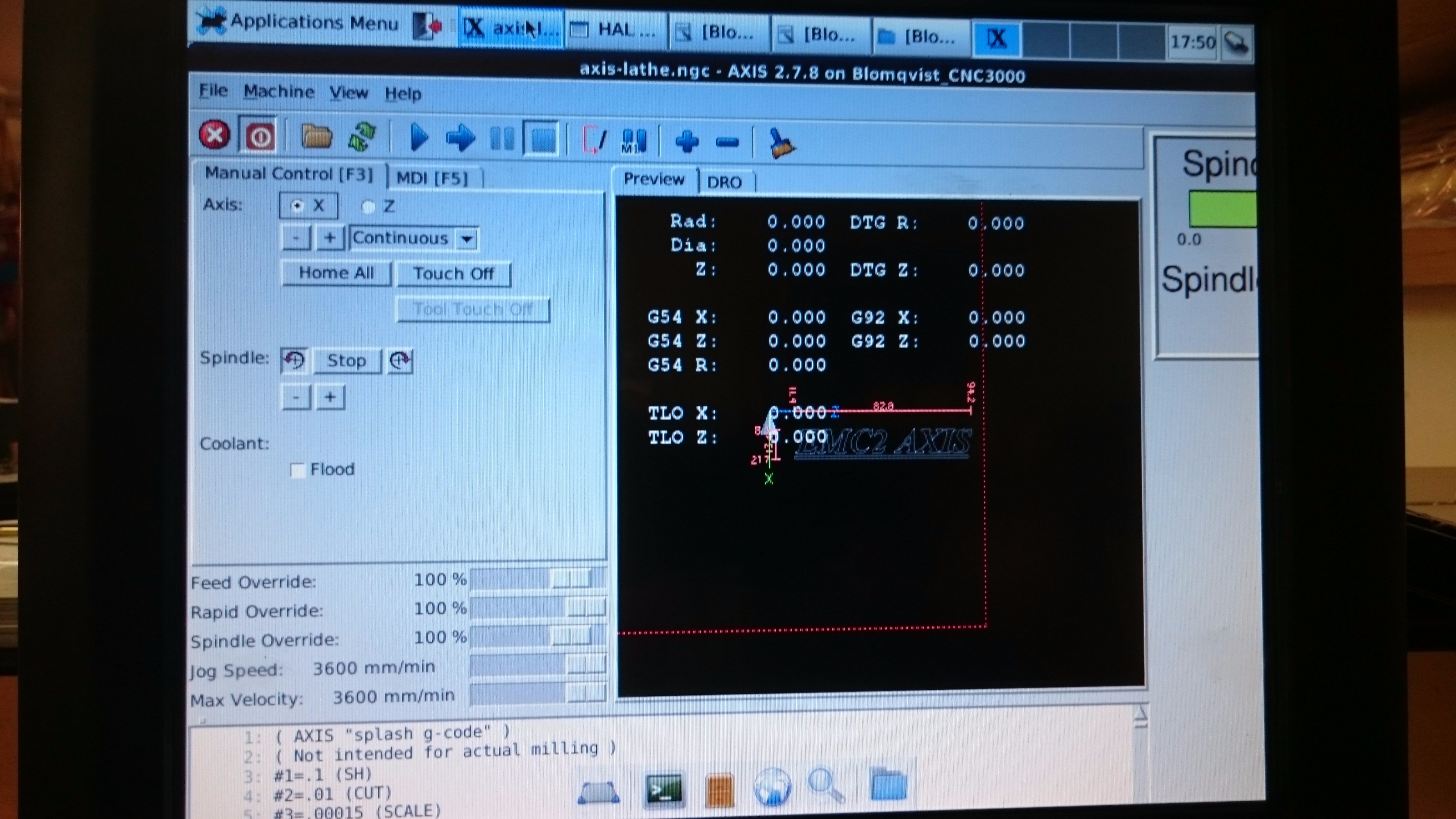Click the Touch Off button
The height and width of the screenshot is (819, 1456).
[453, 273]
